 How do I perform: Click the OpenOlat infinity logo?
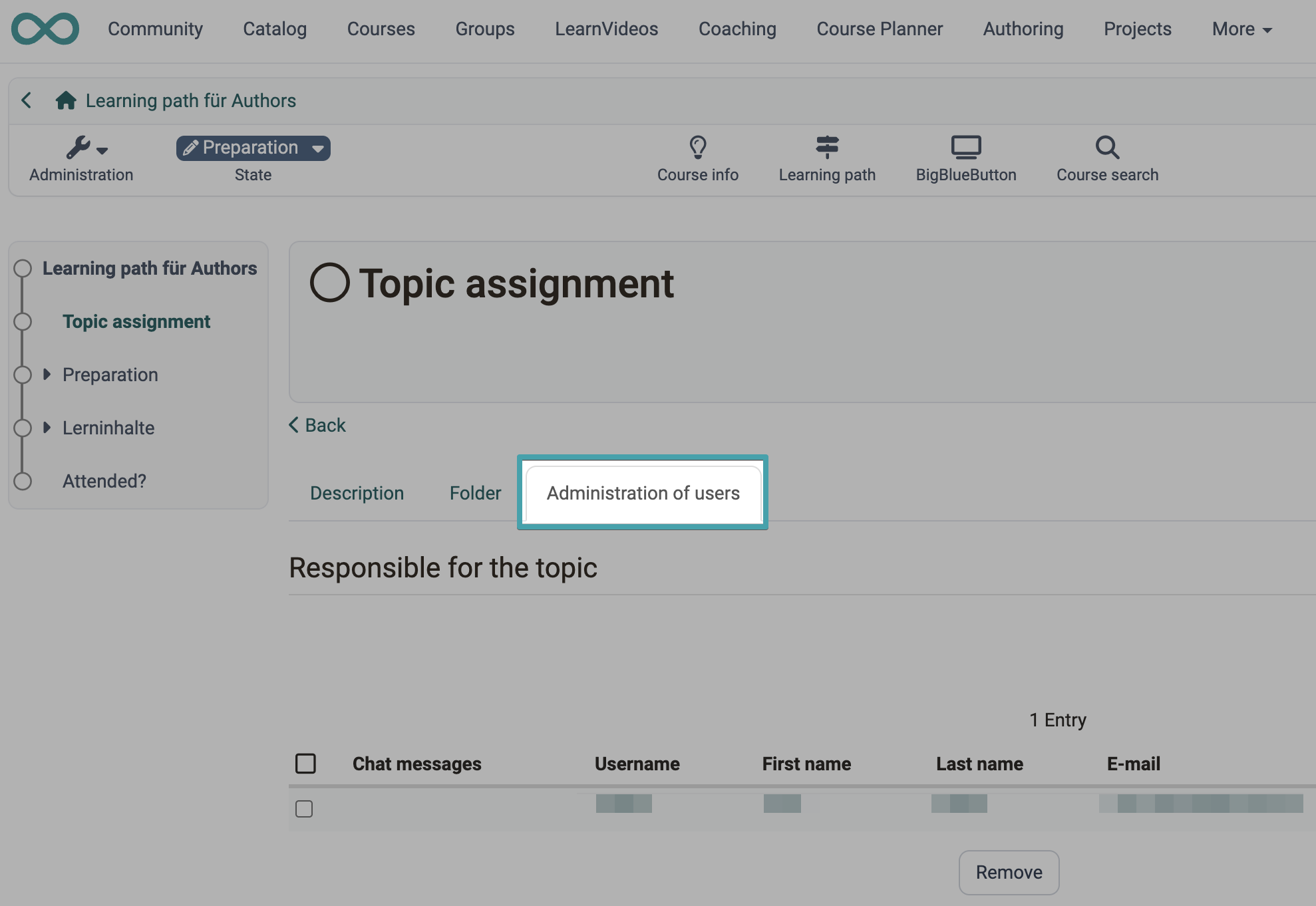point(45,29)
